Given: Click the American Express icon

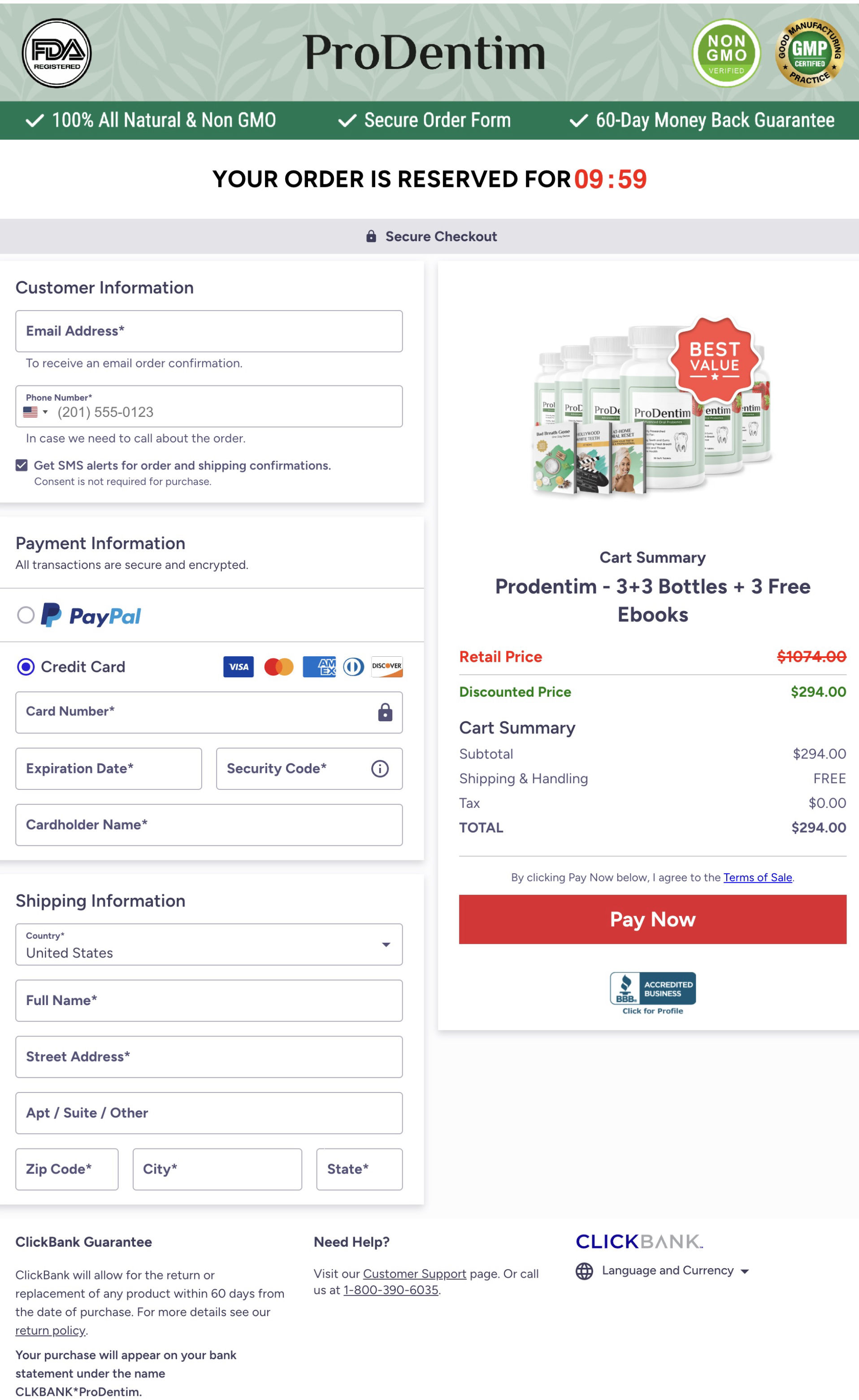Looking at the screenshot, I should [x=319, y=667].
